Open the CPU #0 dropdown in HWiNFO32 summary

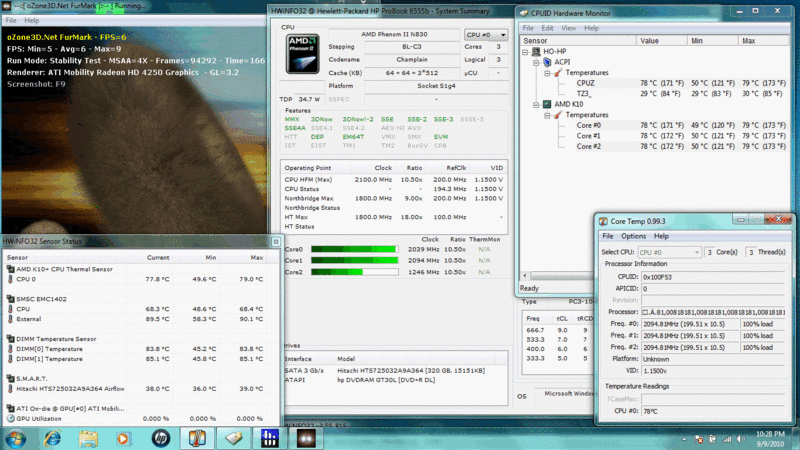coord(483,34)
